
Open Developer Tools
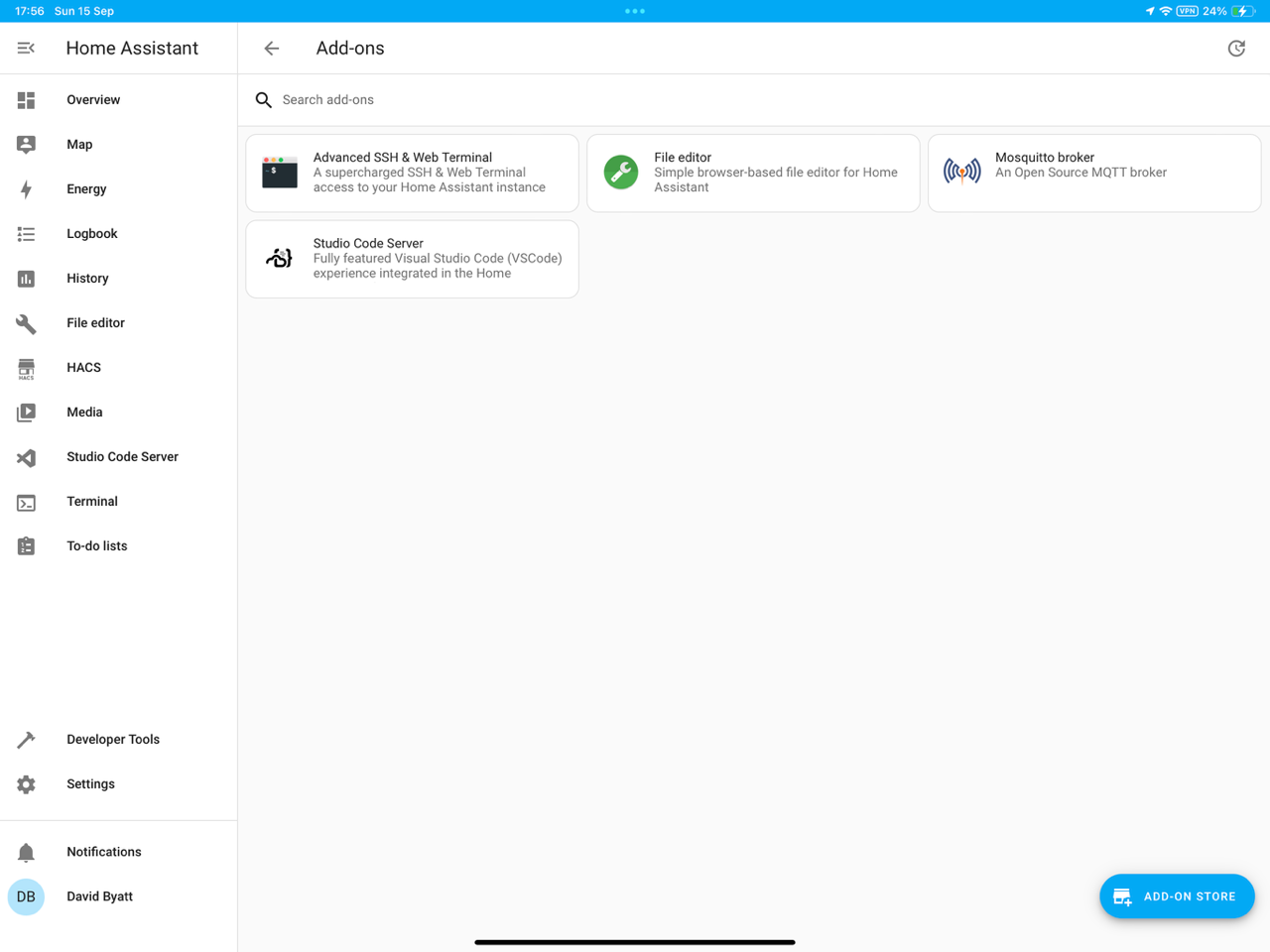click(119, 740)
